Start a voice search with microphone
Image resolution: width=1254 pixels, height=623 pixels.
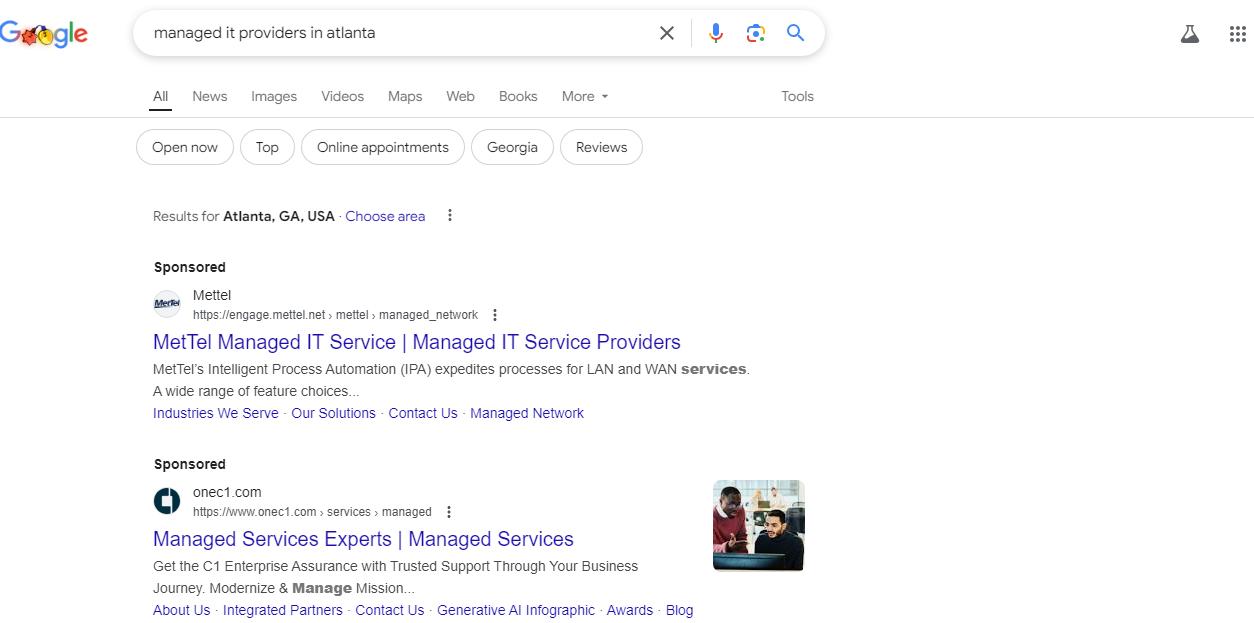click(x=716, y=33)
